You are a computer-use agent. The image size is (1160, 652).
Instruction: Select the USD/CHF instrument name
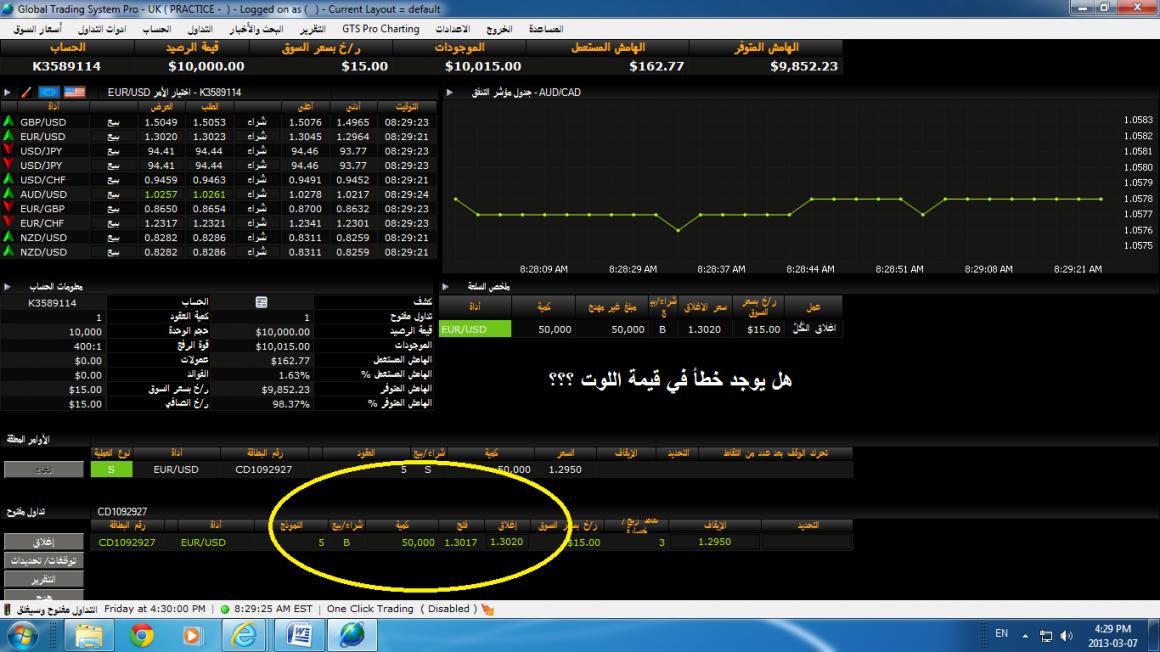[43, 180]
